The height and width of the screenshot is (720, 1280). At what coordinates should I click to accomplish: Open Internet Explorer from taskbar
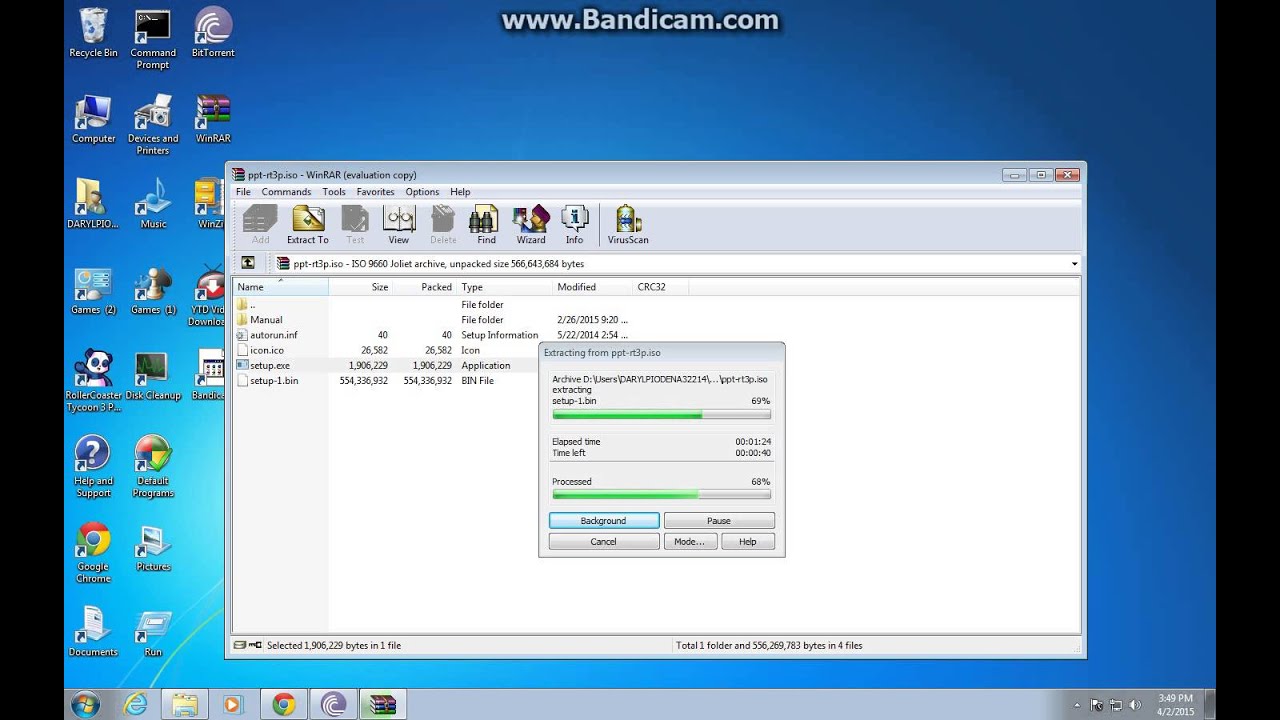(137, 704)
